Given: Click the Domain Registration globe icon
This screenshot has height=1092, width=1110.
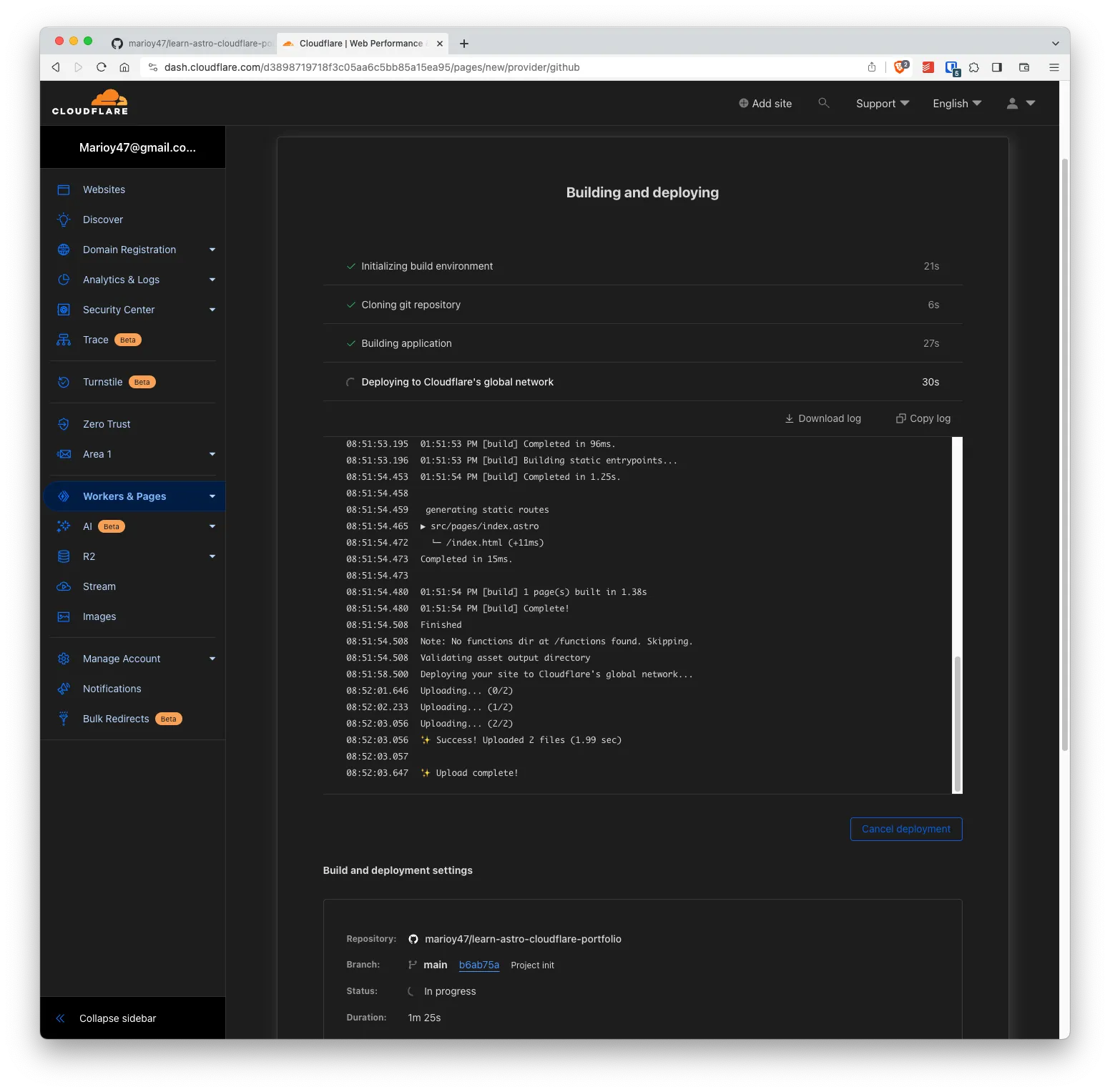Looking at the screenshot, I should pyautogui.click(x=64, y=250).
